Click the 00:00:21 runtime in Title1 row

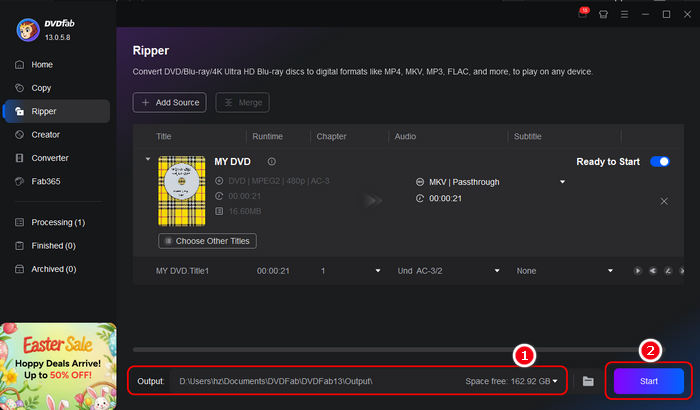pyautogui.click(x=273, y=271)
